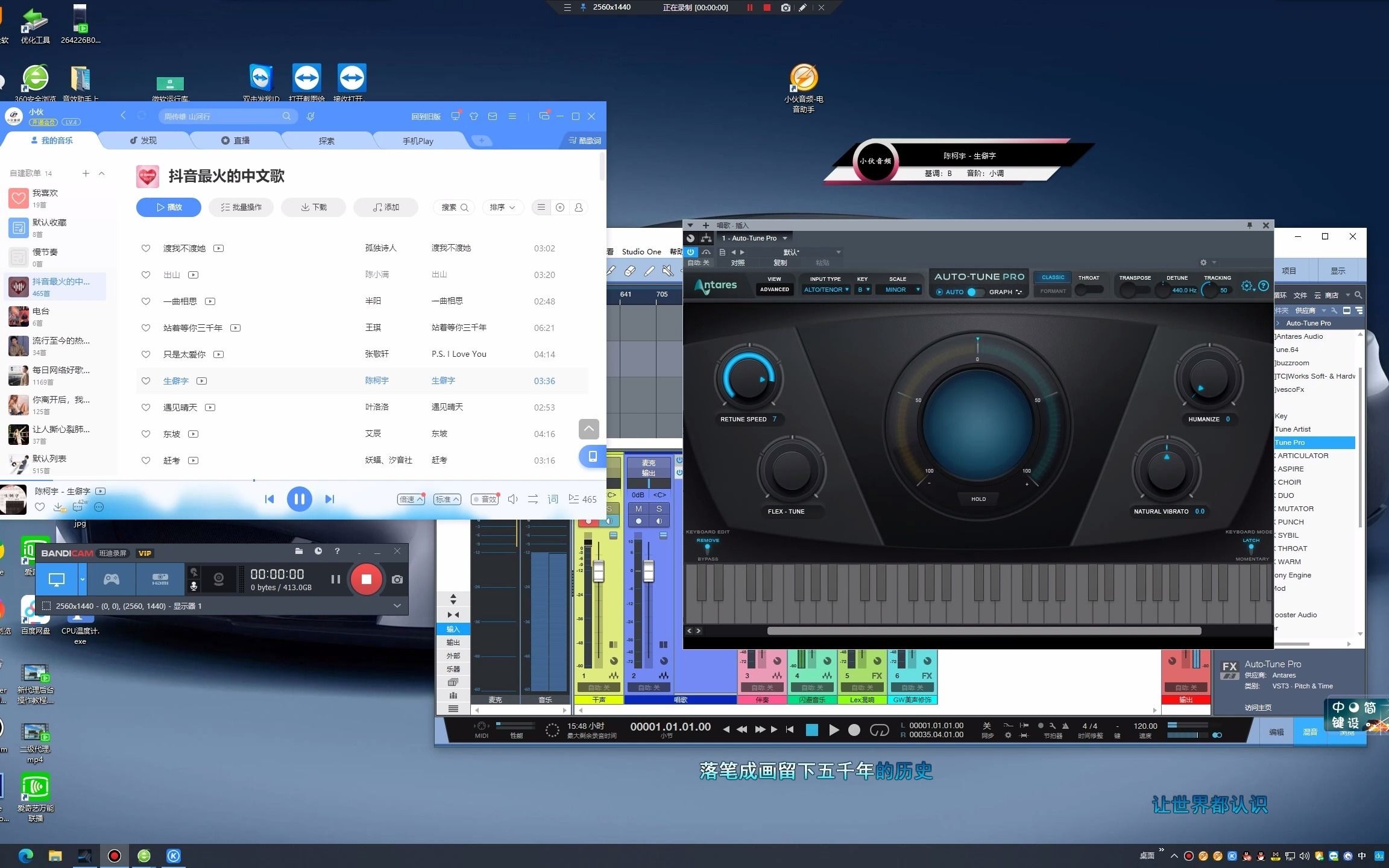Download the currently playing song in Kugou
The height and width of the screenshot is (868, 1389).
click(x=59, y=507)
